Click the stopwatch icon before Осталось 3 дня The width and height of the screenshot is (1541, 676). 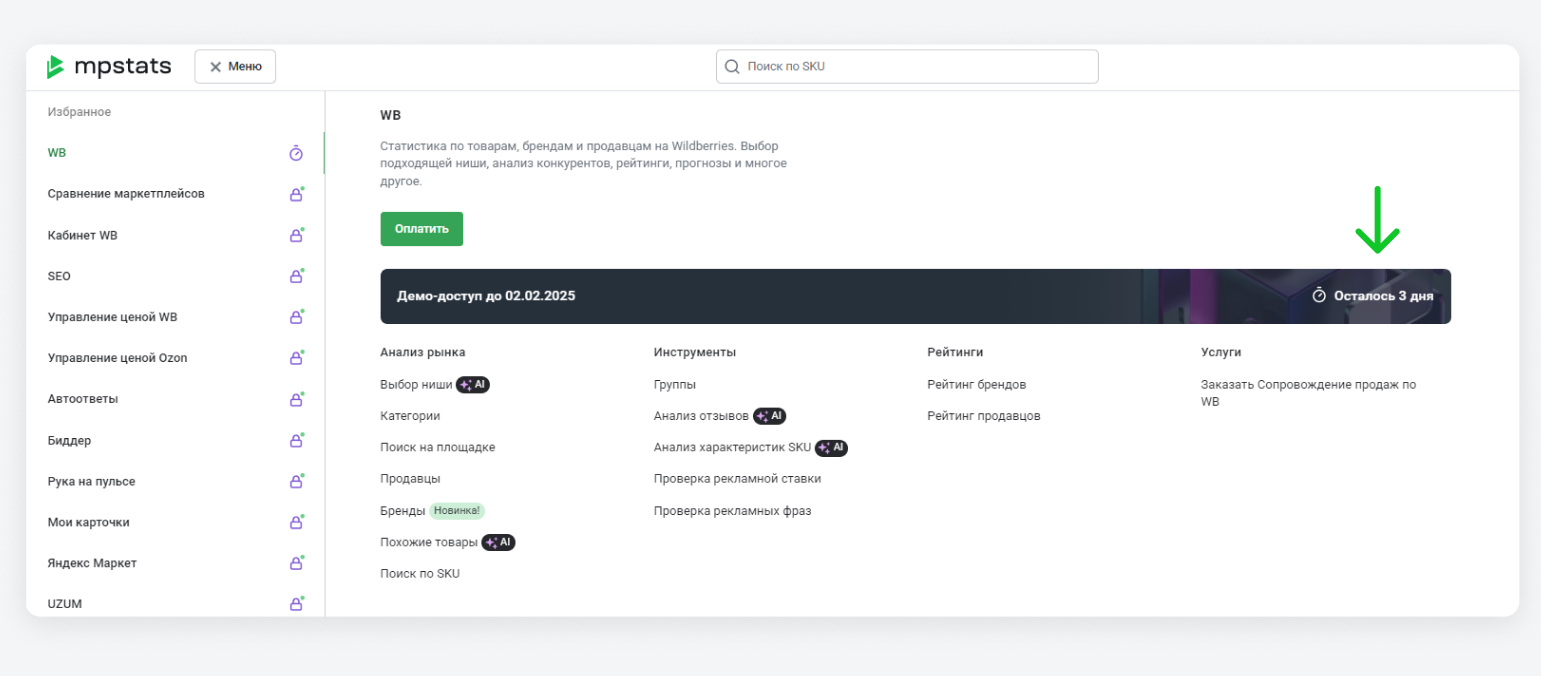(1319, 296)
